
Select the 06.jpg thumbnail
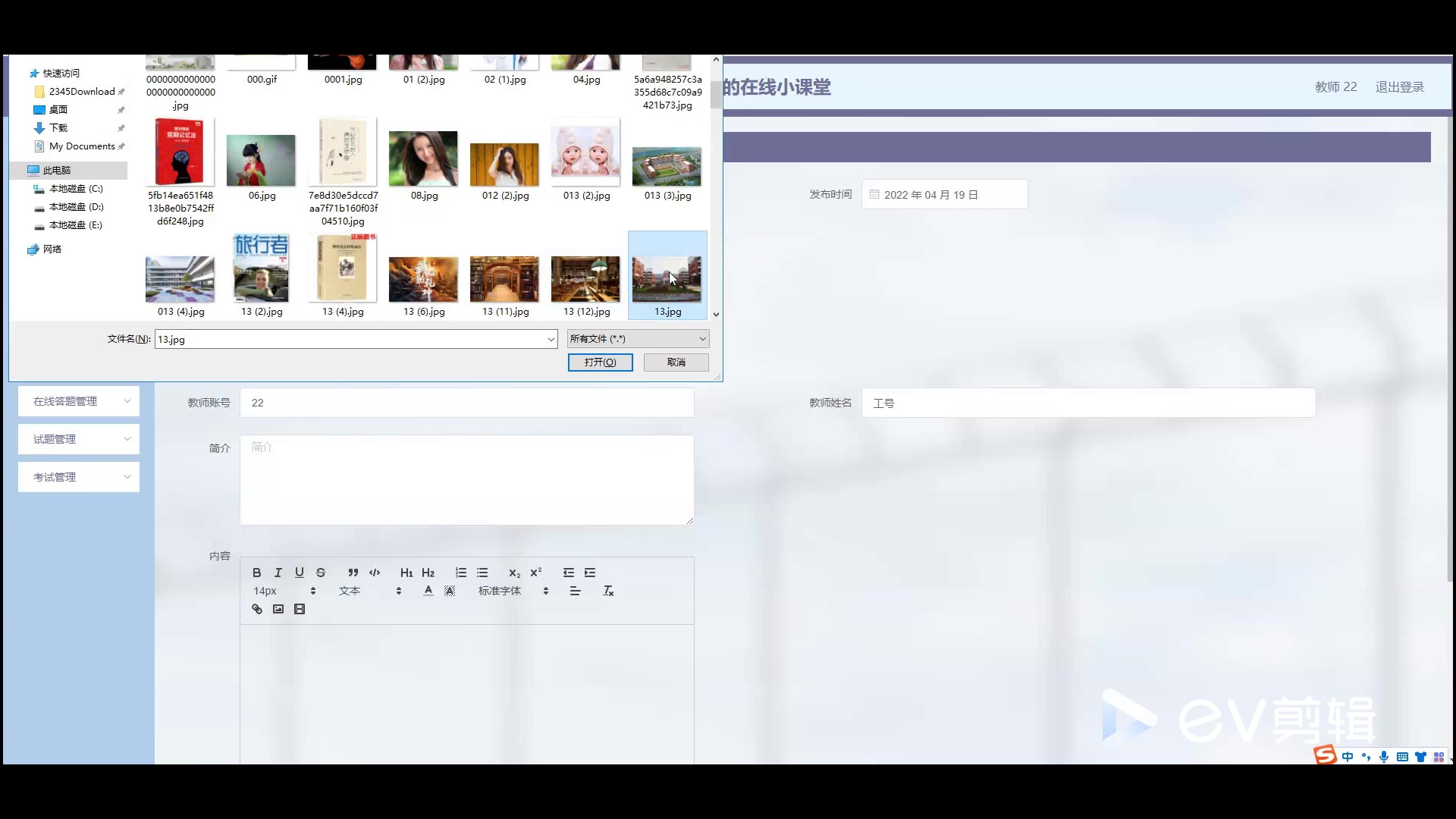[x=262, y=161]
